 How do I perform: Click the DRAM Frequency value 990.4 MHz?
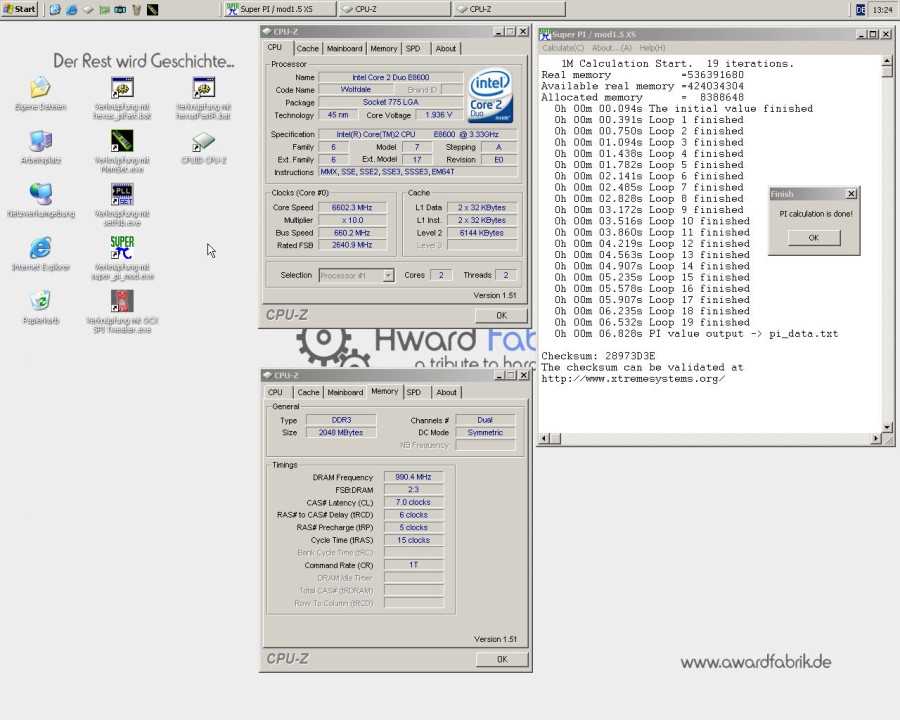pyautogui.click(x=413, y=477)
